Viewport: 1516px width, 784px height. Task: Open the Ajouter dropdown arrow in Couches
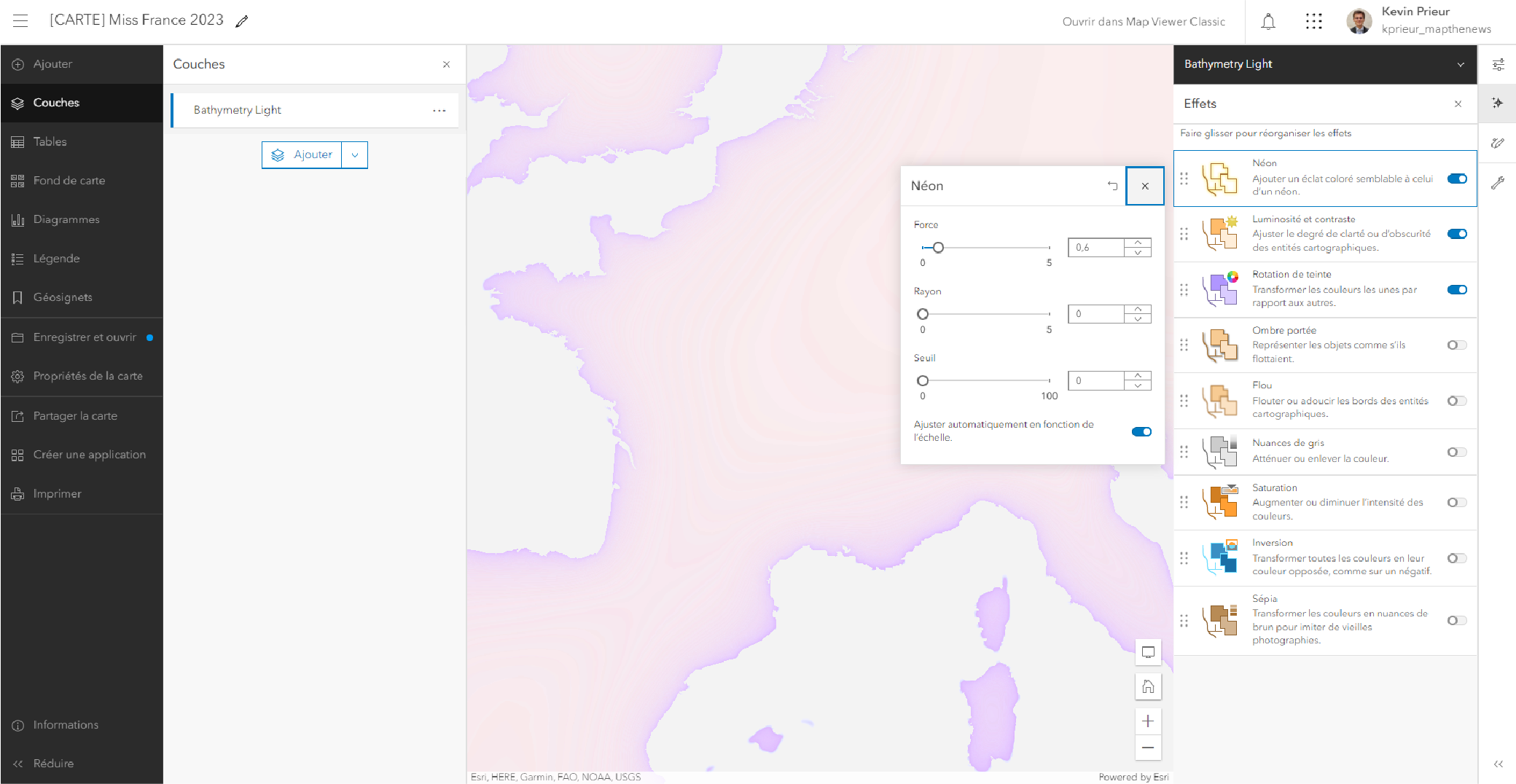[x=355, y=155]
